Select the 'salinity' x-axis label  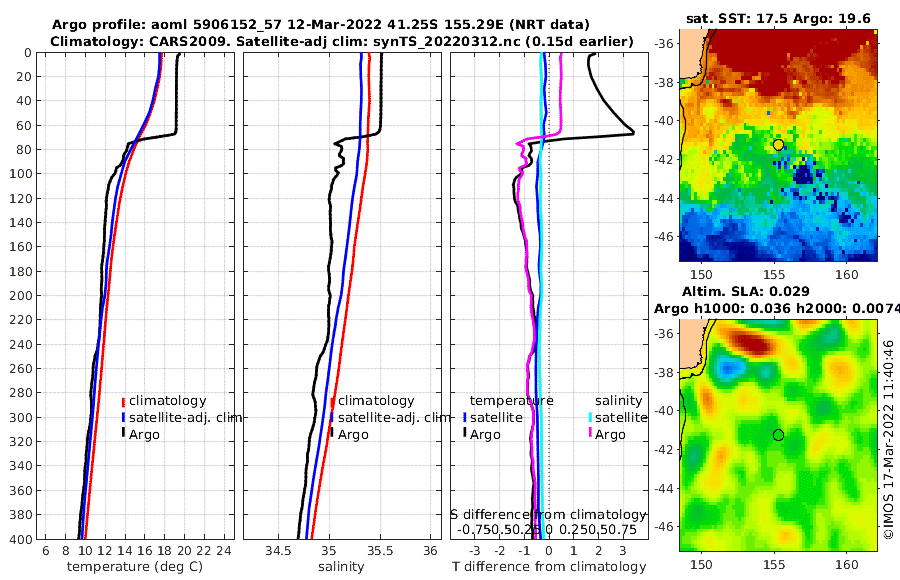[x=341, y=567]
